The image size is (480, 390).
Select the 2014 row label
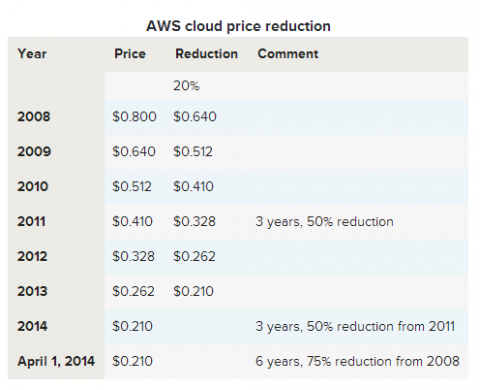[33, 326]
